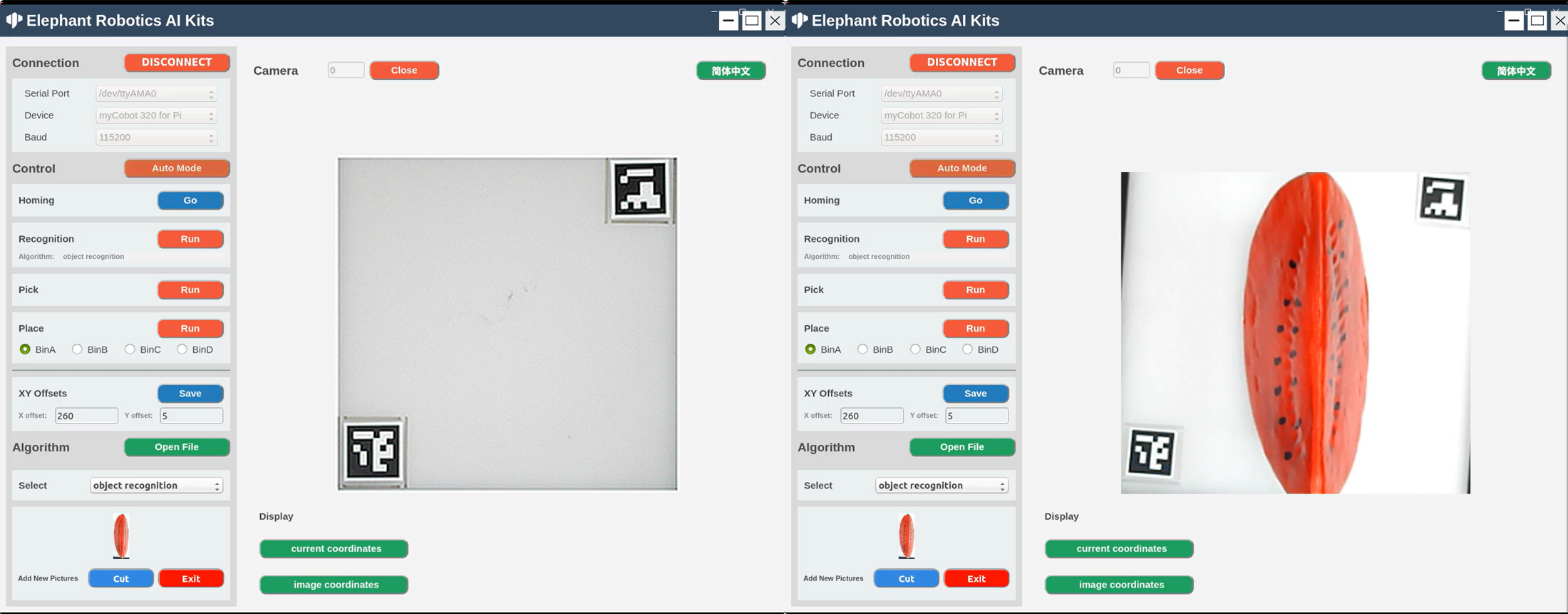Screen dimensions: 1568x614
Task: Select the BinD radio button in the right window
Action: (968, 349)
